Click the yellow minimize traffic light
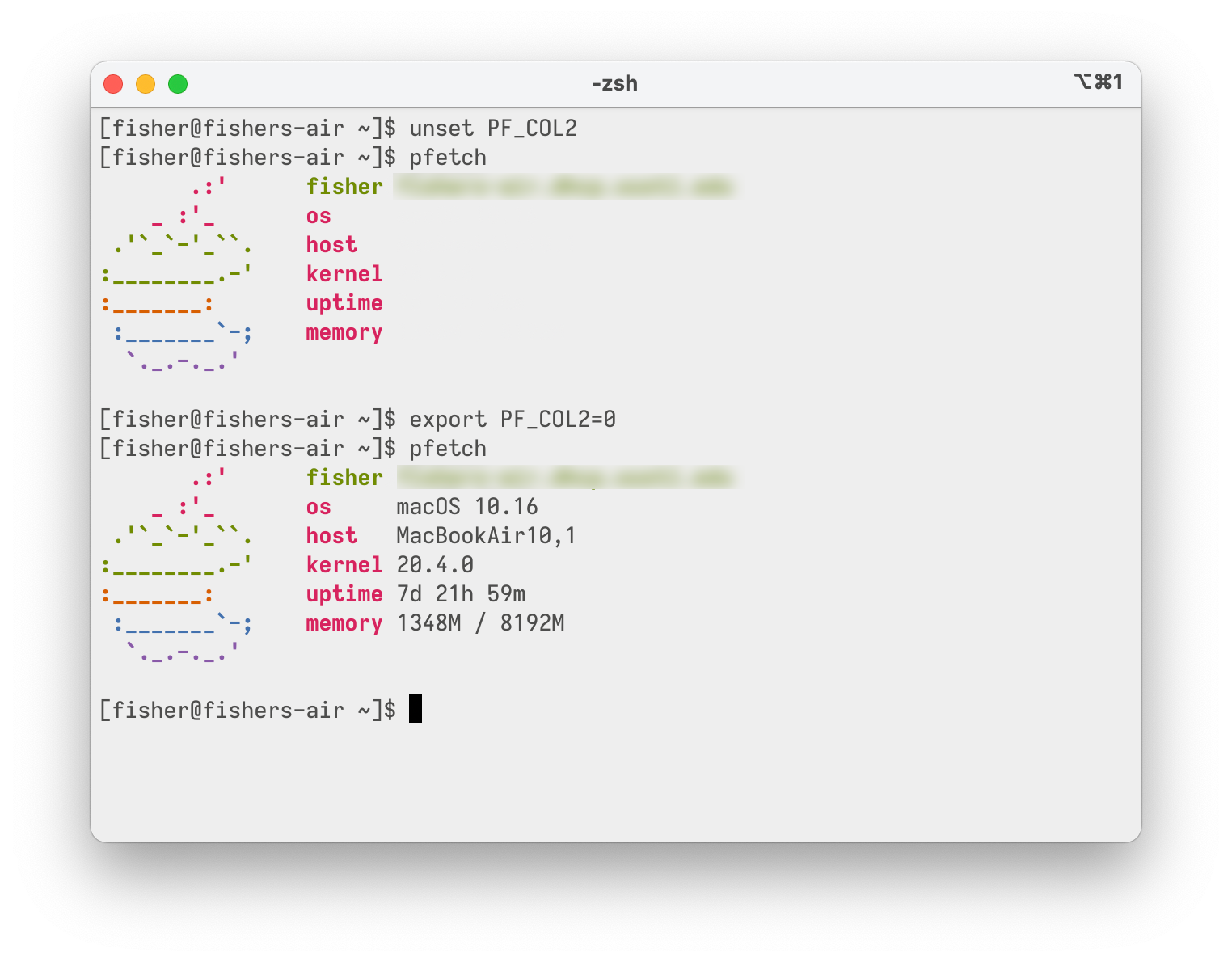Image resolution: width=1232 pixels, height=962 pixels. (x=146, y=83)
